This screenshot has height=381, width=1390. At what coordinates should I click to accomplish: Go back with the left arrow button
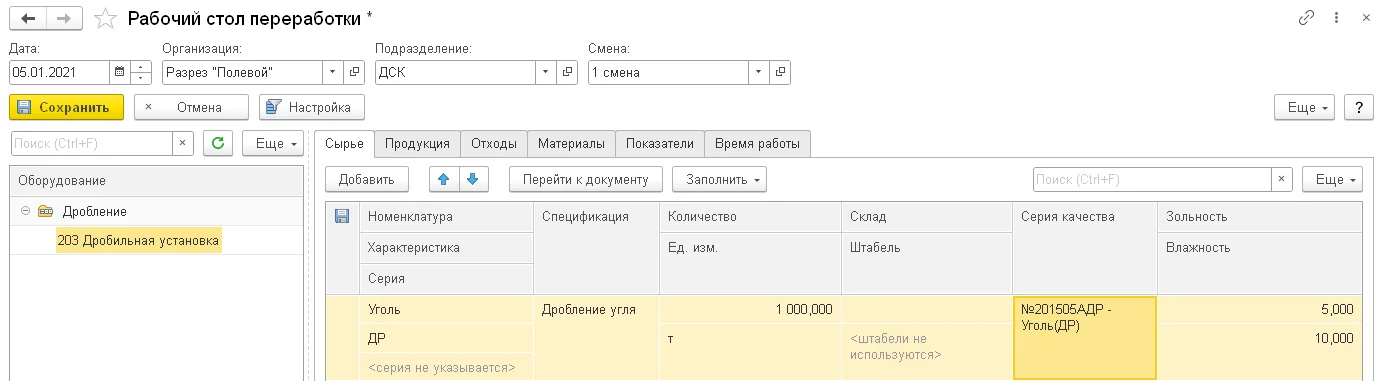point(27,18)
